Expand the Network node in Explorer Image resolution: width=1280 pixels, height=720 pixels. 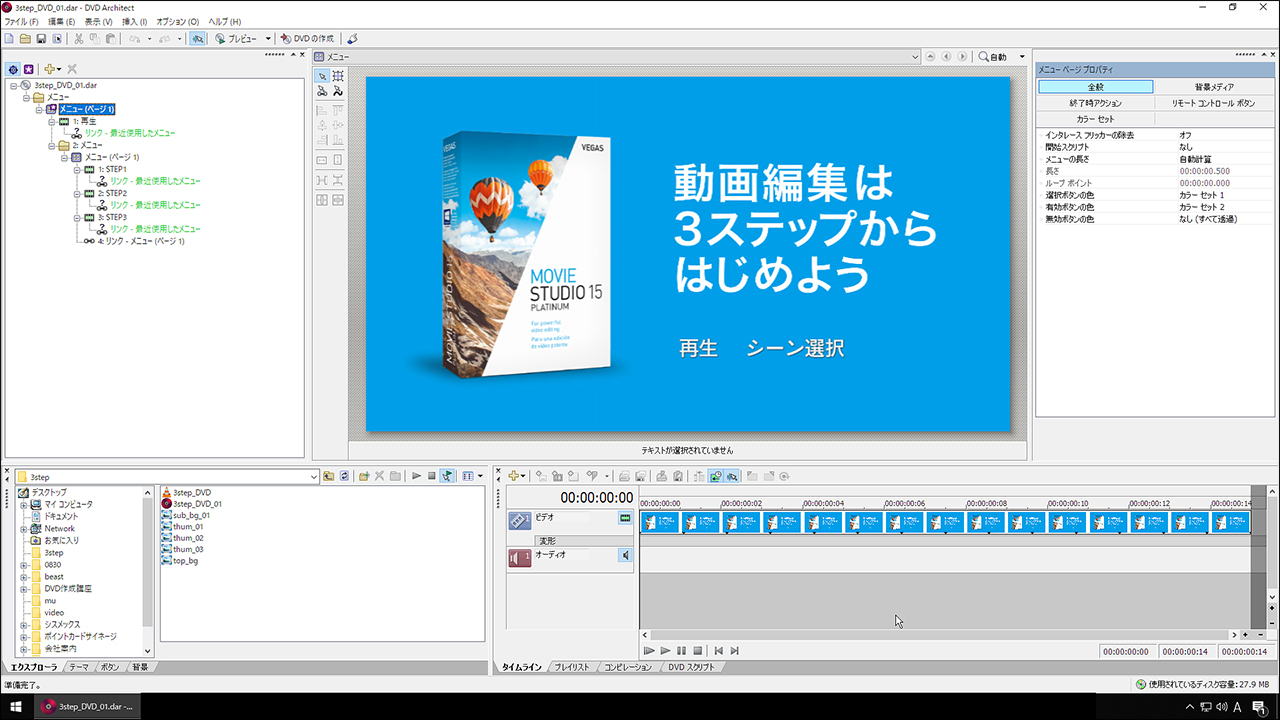[23, 529]
